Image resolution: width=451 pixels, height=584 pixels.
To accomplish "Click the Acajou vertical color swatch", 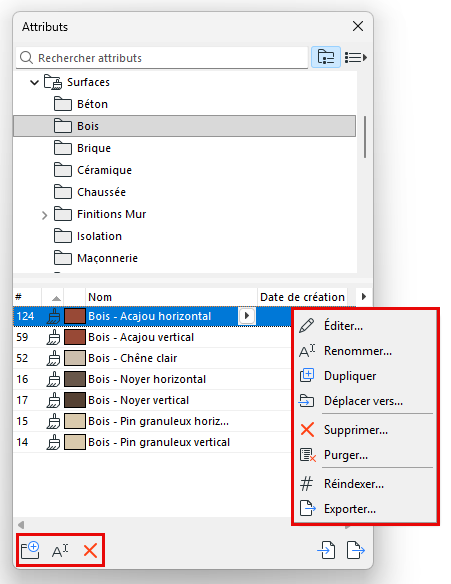I will (x=75, y=337).
